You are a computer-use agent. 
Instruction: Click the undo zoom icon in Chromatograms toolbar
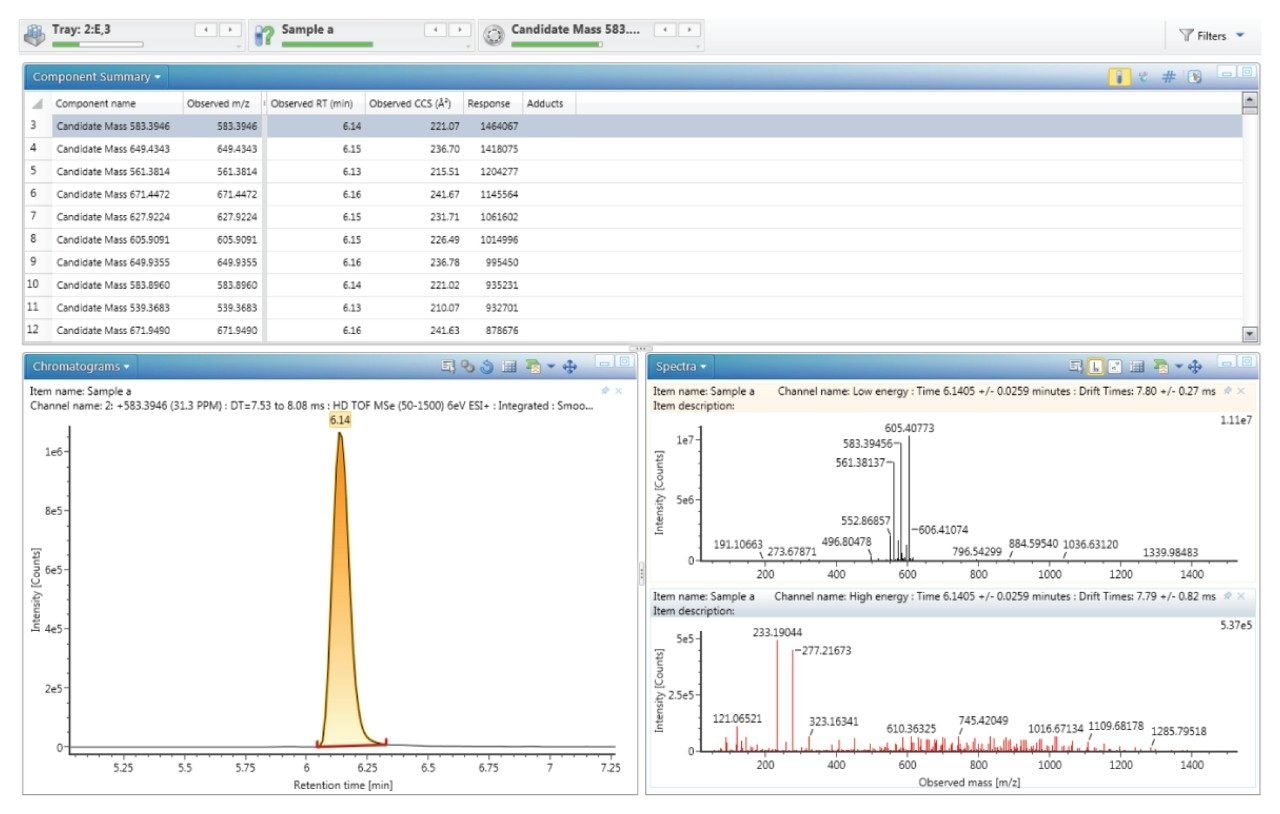487,367
